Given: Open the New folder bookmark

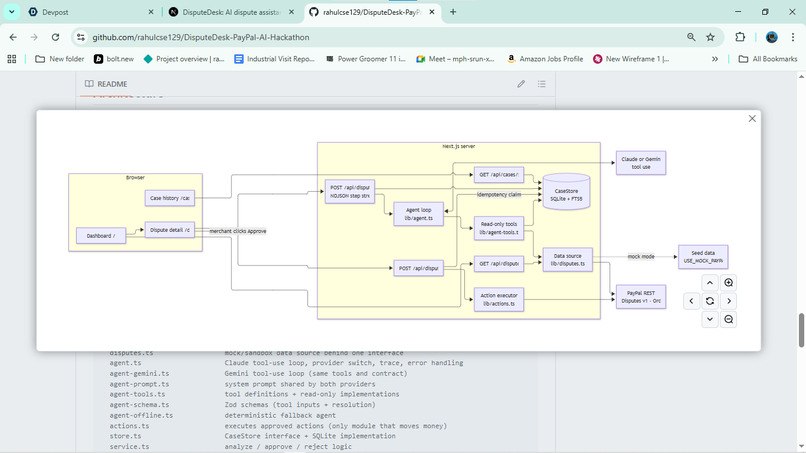Looking at the screenshot, I should pos(60,59).
